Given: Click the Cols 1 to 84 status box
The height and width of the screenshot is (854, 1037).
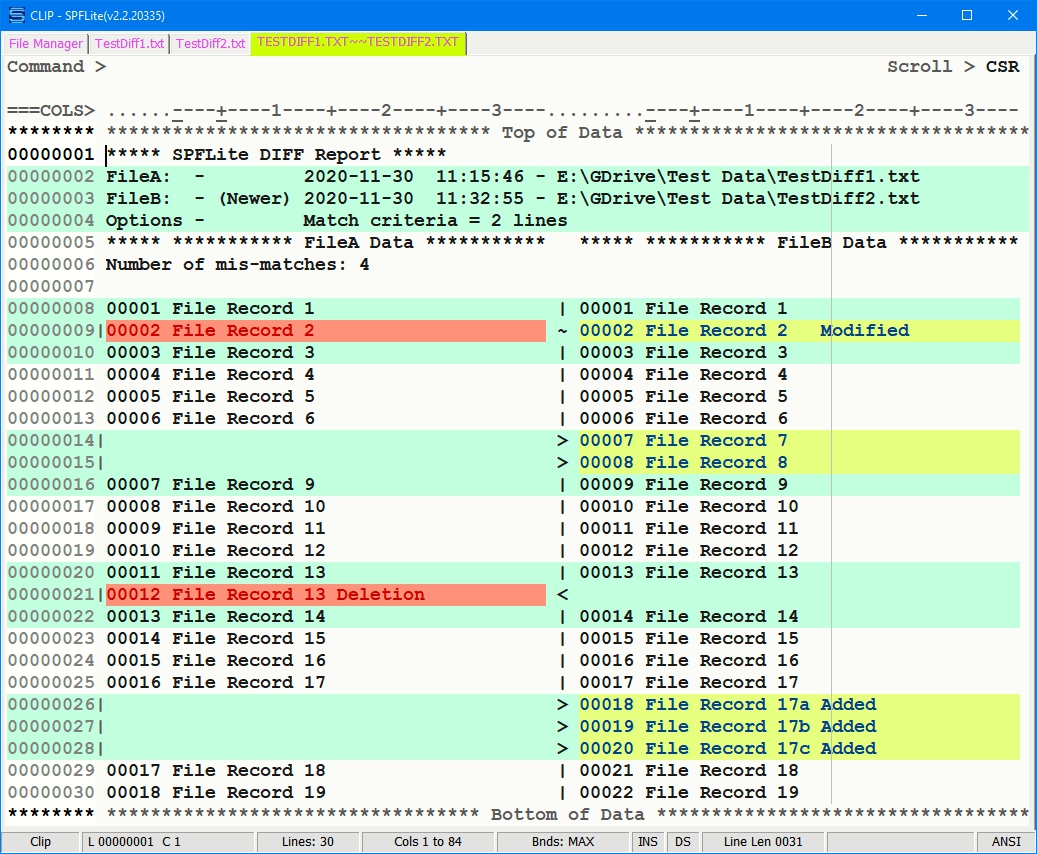Looking at the screenshot, I should [x=428, y=842].
